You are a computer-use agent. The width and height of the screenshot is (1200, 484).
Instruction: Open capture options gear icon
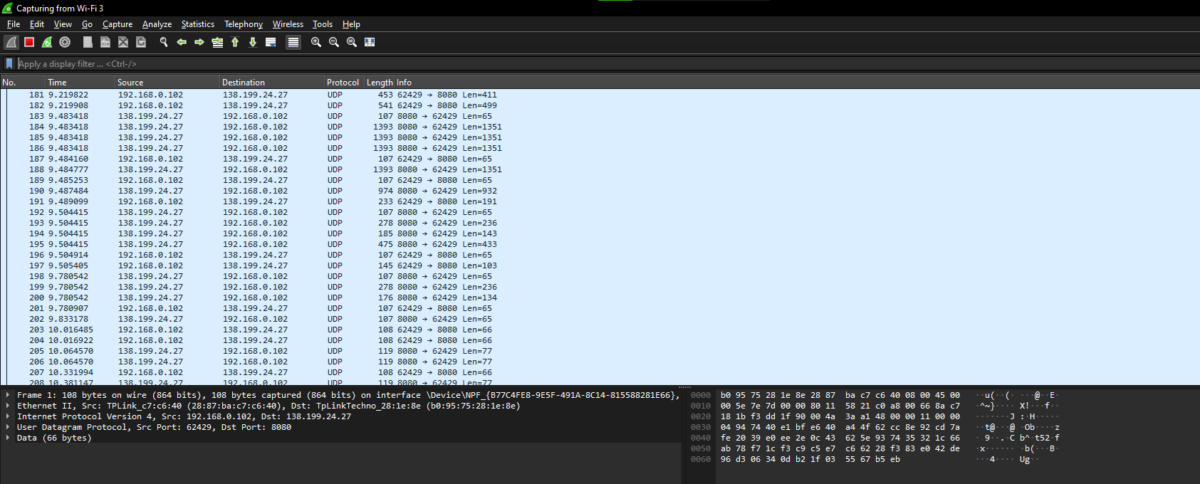pyautogui.click(x=65, y=42)
